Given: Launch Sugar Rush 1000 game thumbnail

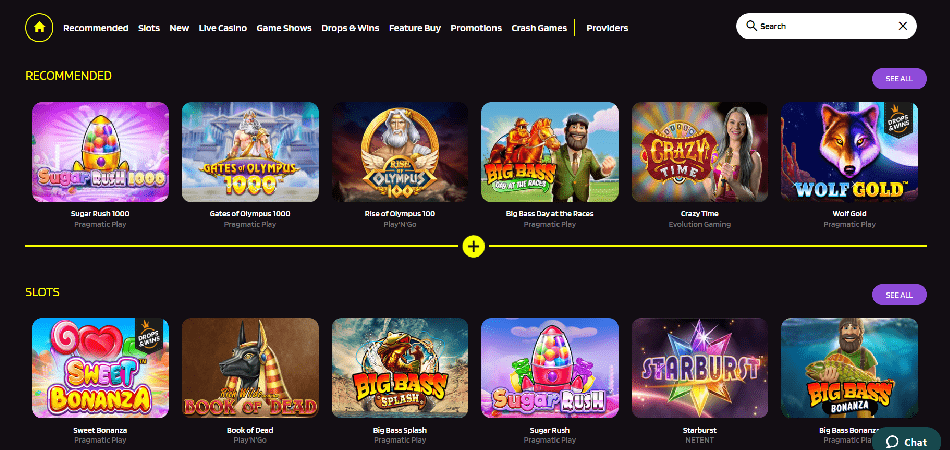Looking at the screenshot, I should (x=101, y=152).
